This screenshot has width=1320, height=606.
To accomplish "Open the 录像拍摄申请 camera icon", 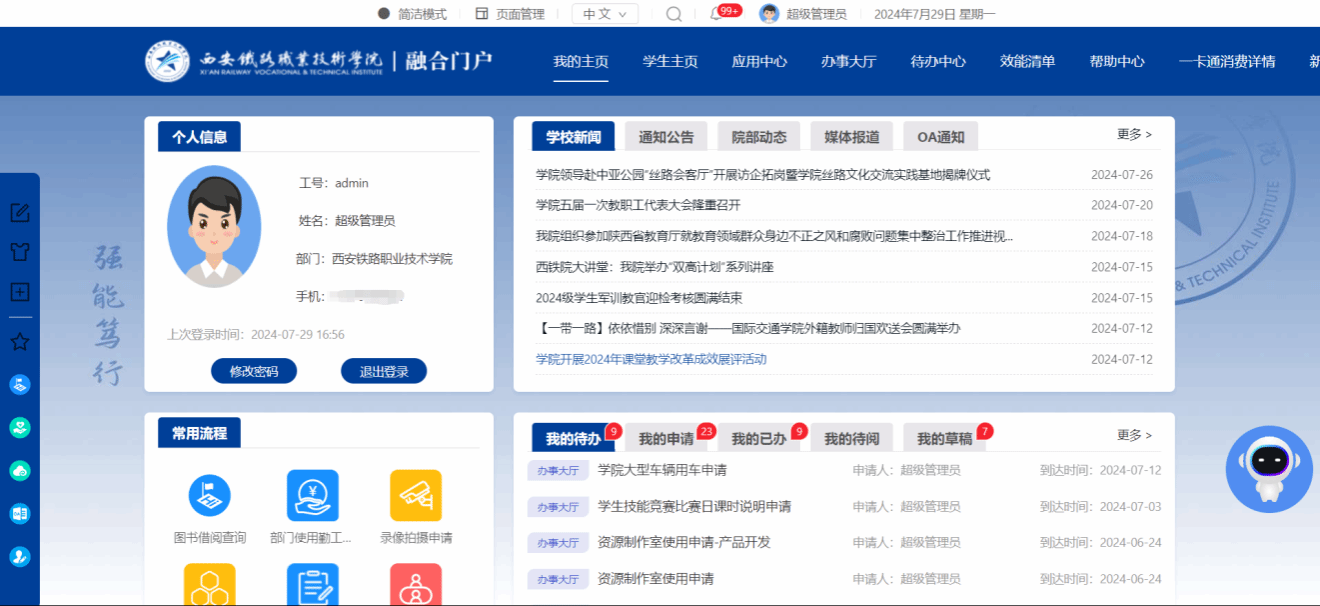I will point(416,496).
